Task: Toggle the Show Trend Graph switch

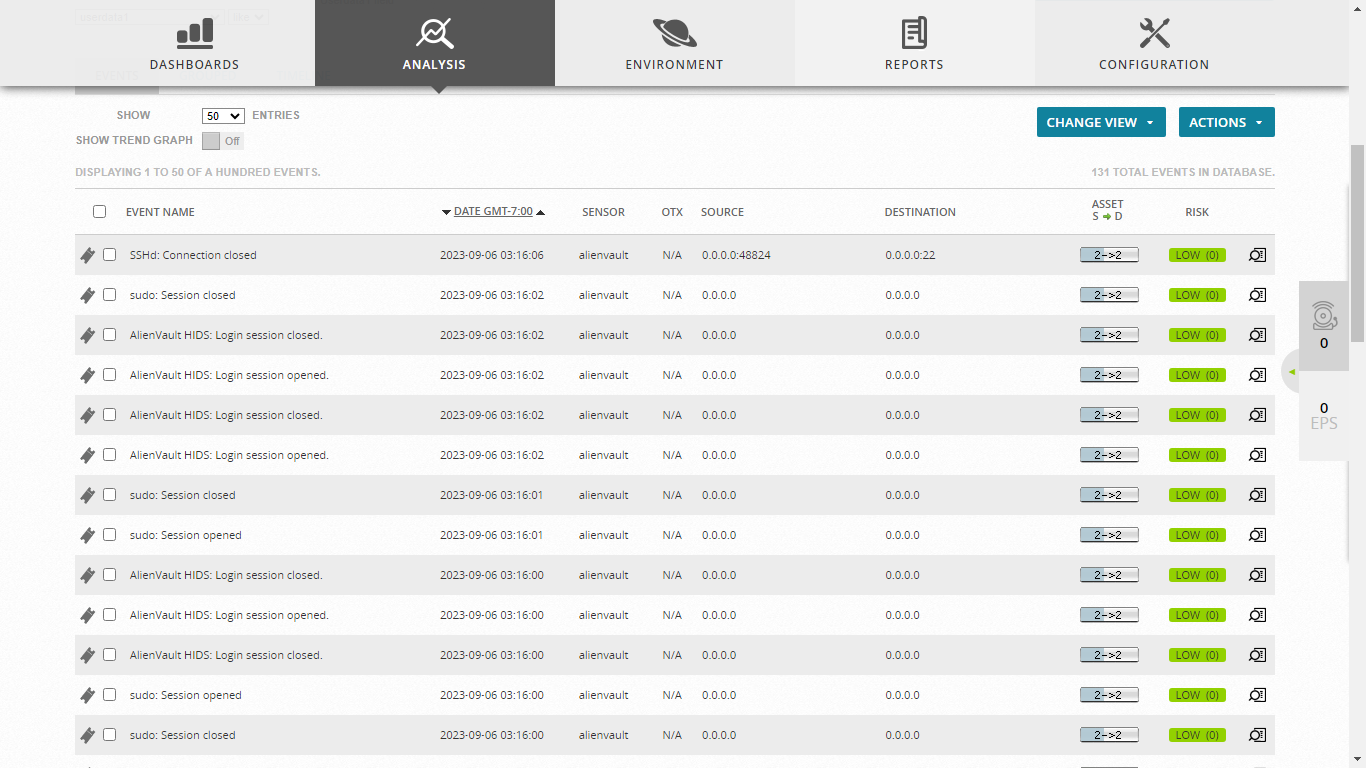Action: pos(223,141)
